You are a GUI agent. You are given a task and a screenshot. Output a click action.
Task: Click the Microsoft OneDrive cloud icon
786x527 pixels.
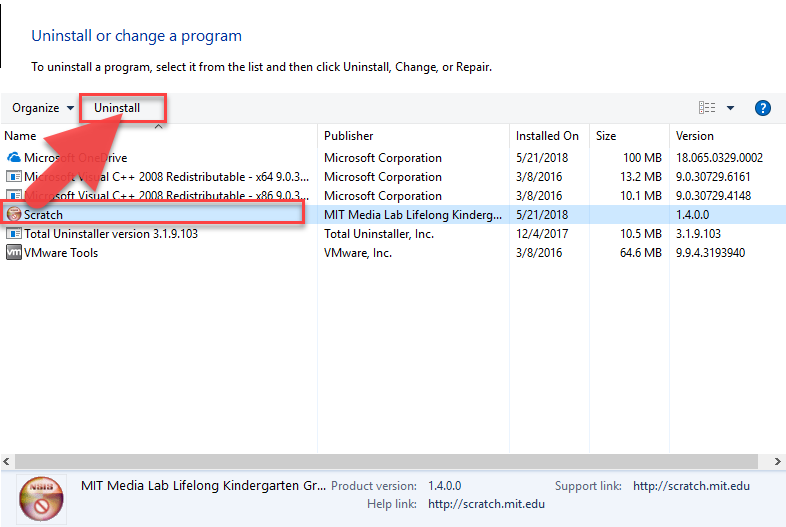(x=14, y=157)
